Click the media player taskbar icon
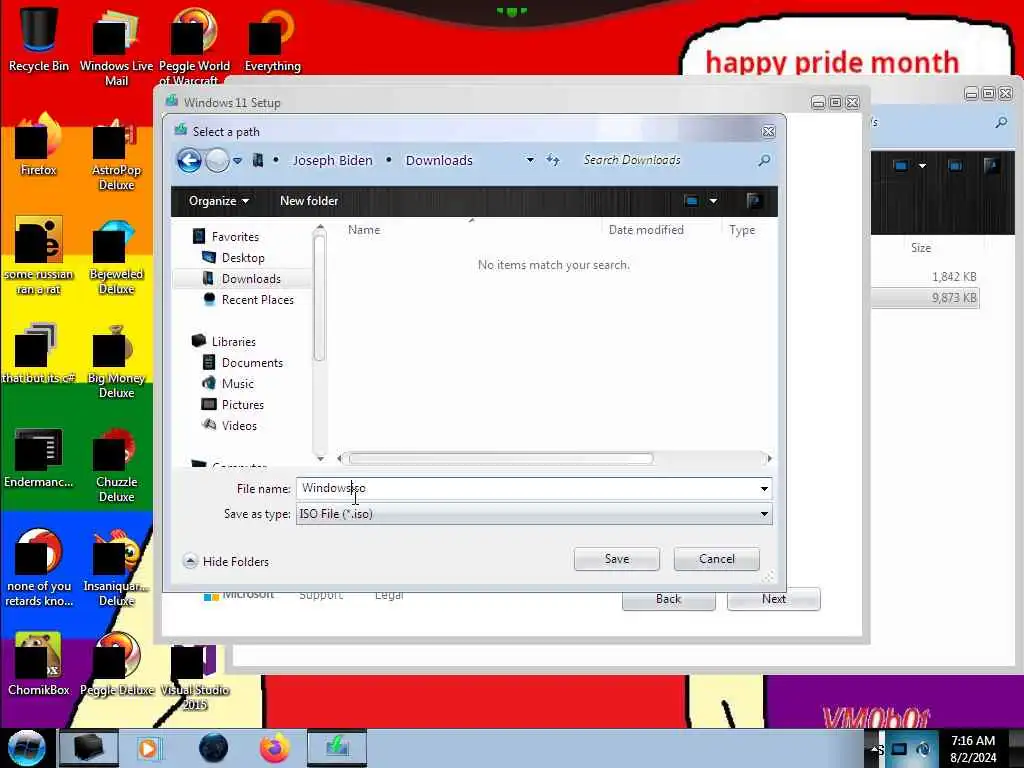Image resolution: width=1024 pixels, height=768 pixels. tap(149, 748)
